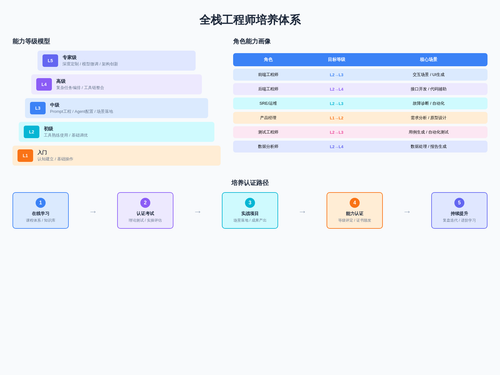This screenshot has width=500, height=375.
Task: Click the 入门 level title
Action: [x=42, y=152]
